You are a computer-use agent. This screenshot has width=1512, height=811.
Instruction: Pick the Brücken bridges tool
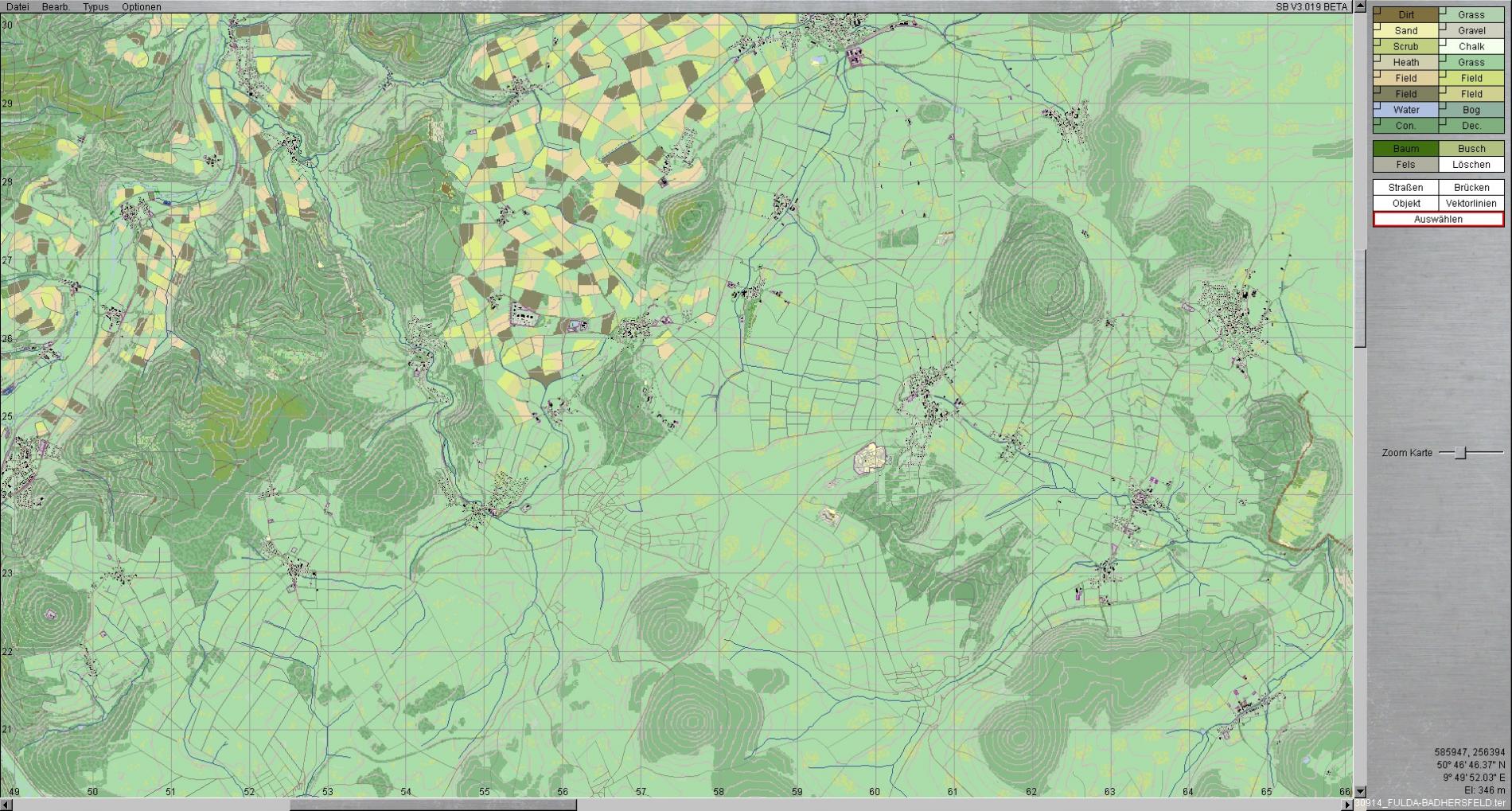[x=1471, y=188]
